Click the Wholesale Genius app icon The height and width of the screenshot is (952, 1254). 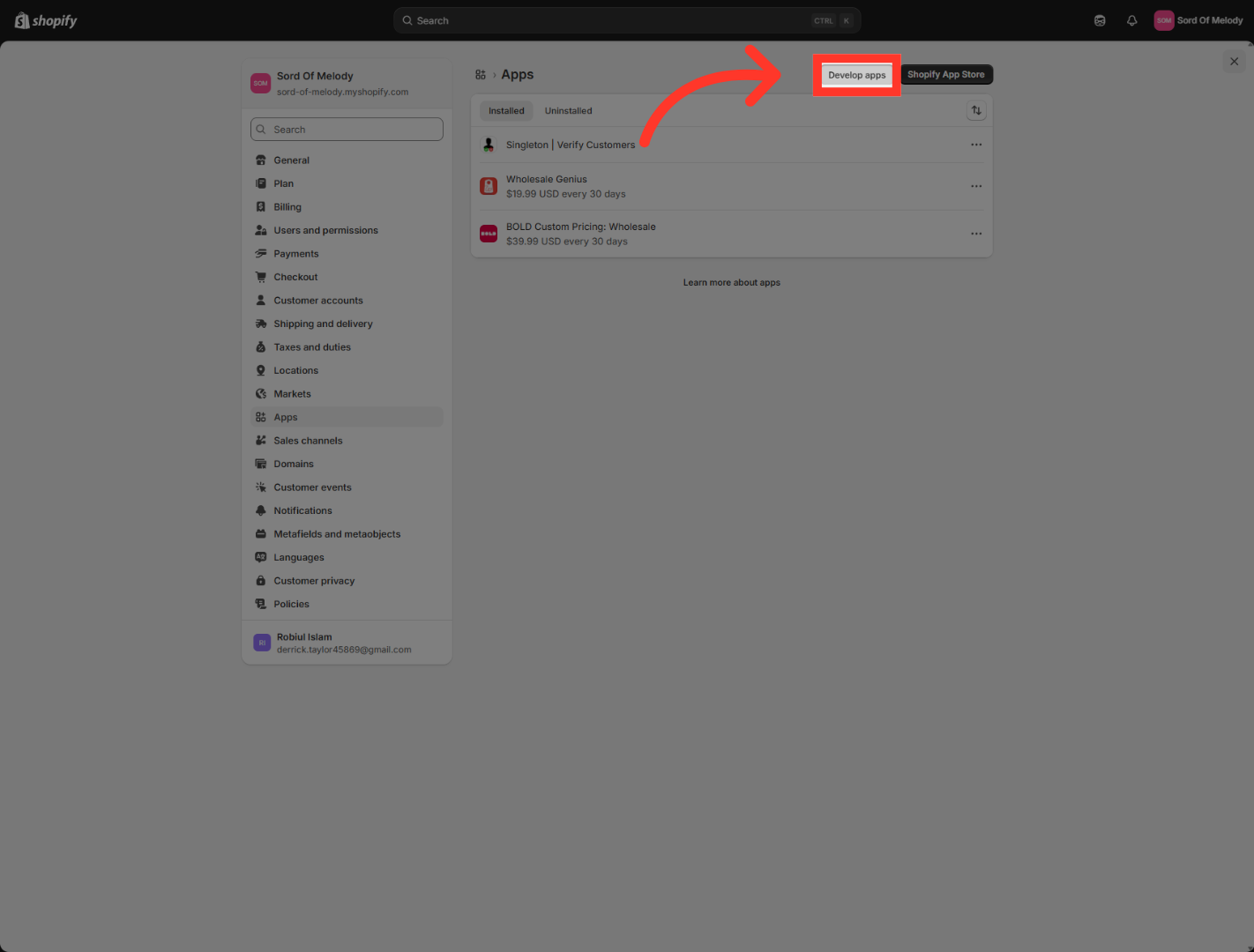tap(489, 186)
